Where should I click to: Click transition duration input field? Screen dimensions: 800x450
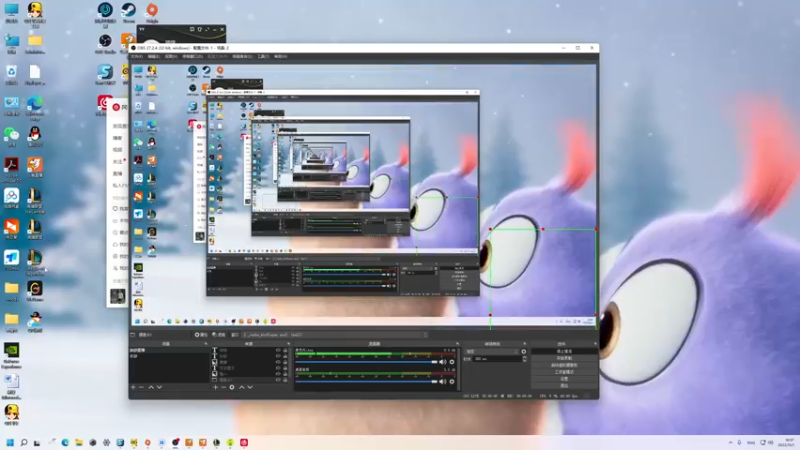point(497,359)
